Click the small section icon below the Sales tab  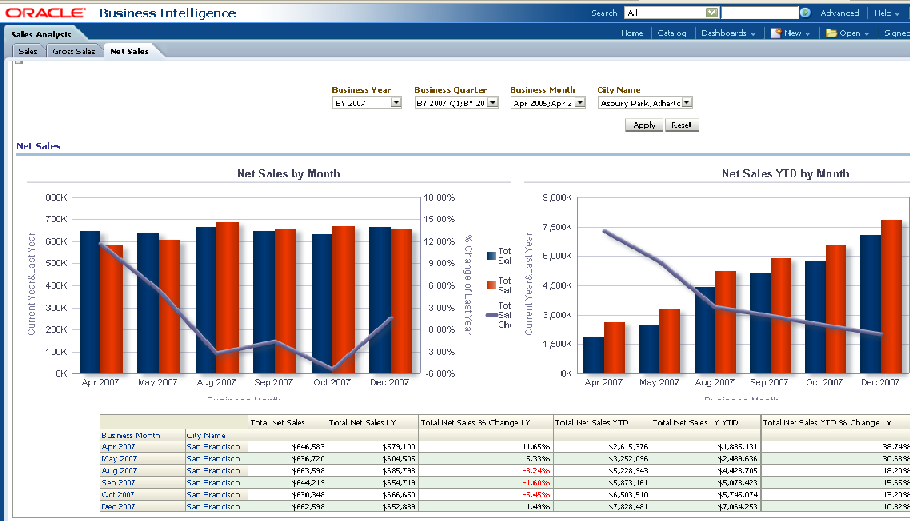point(19,61)
